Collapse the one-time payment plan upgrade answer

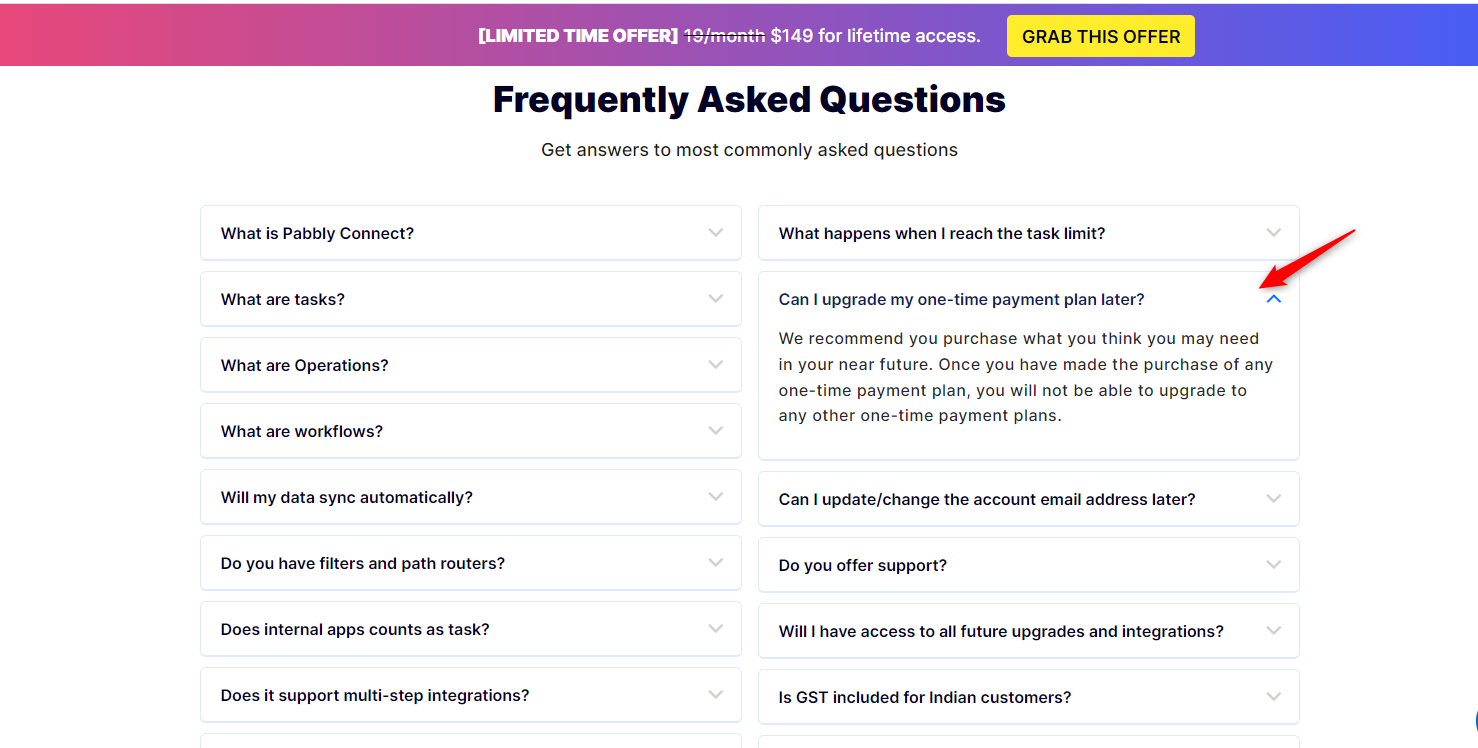[1274, 299]
